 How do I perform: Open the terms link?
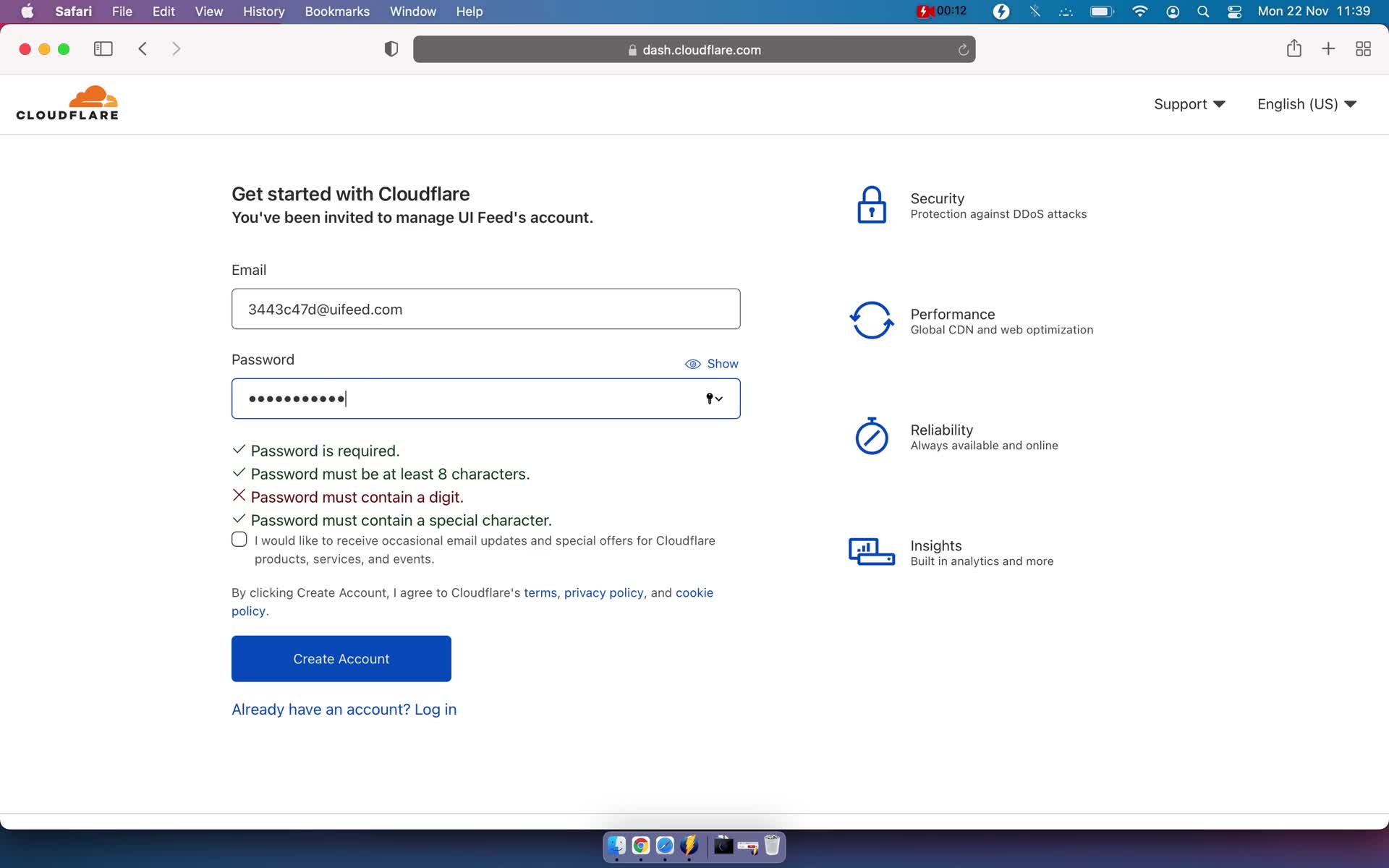(540, 593)
